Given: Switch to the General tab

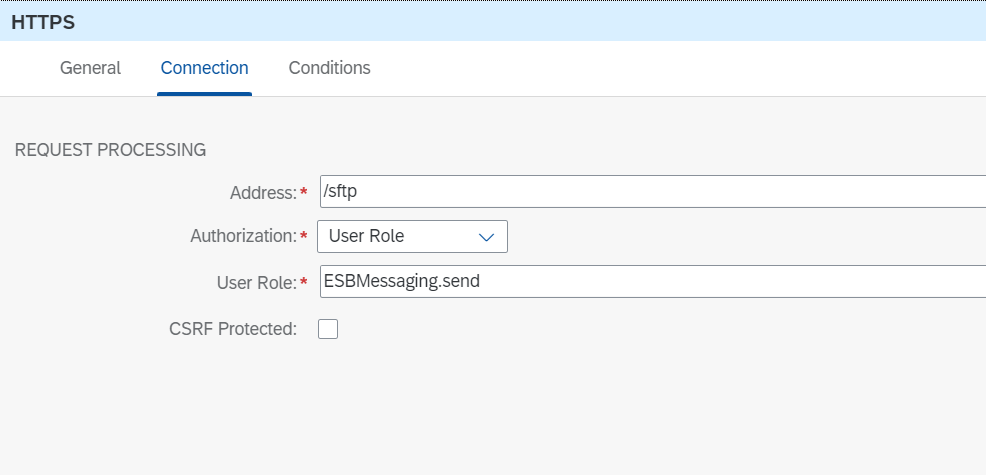Looking at the screenshot, I should [x=90, y=68].
